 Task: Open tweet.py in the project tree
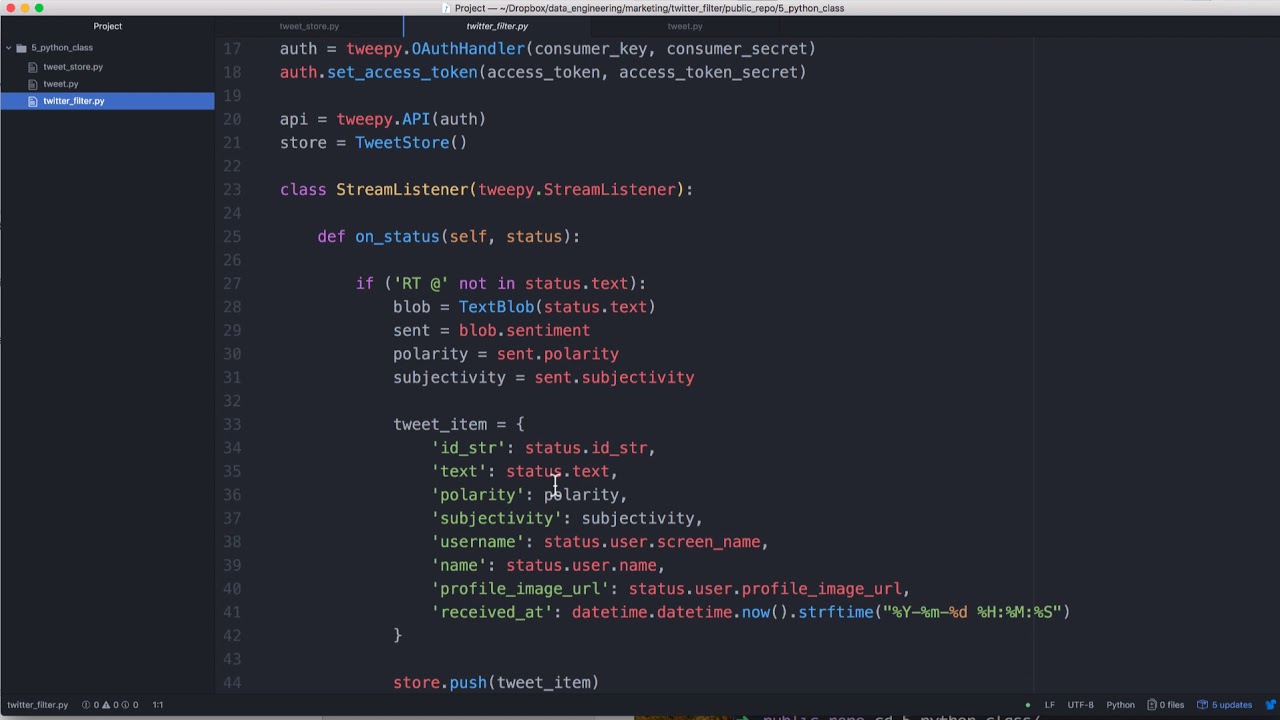60,84
